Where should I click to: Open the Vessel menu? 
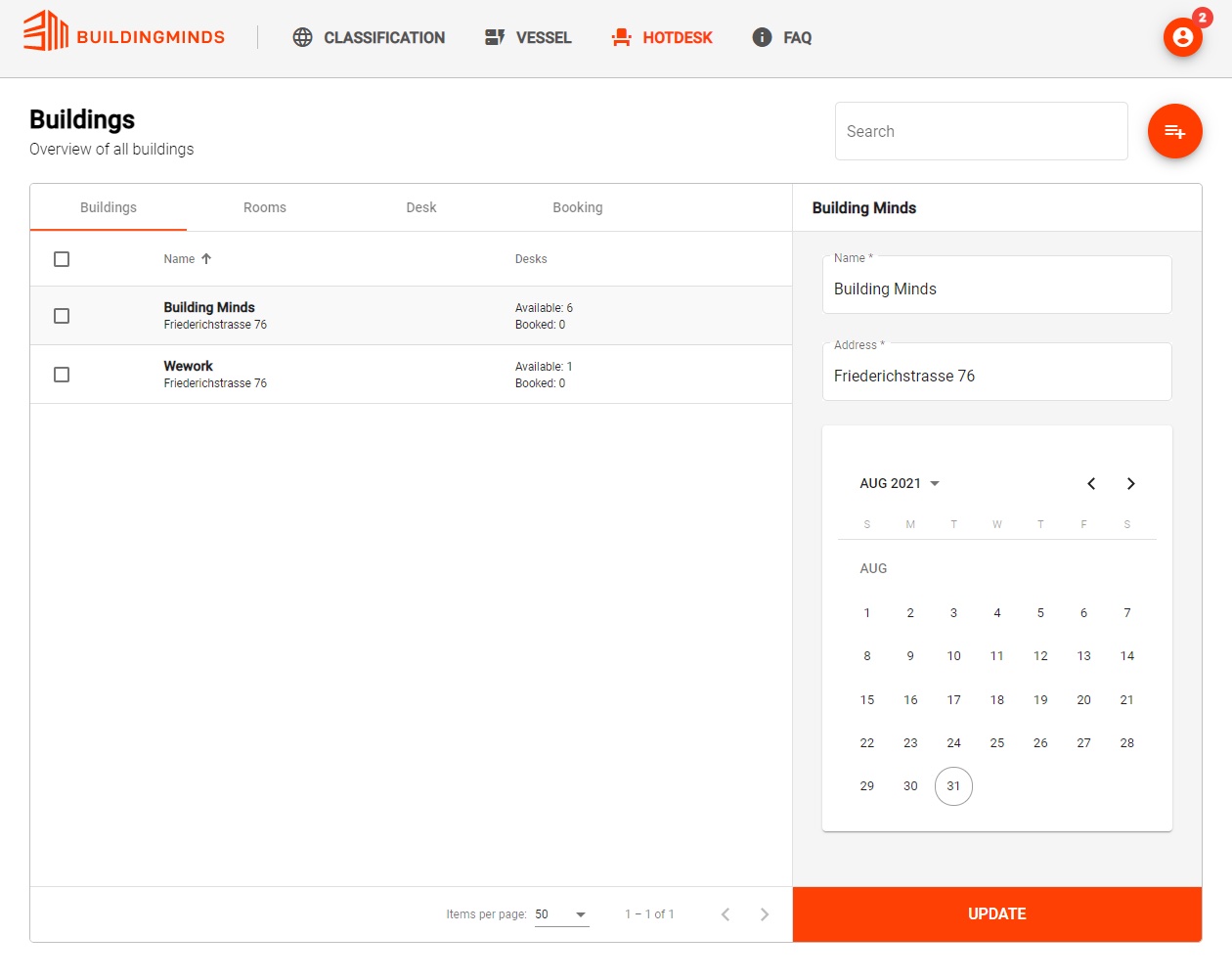click(528, 37)
